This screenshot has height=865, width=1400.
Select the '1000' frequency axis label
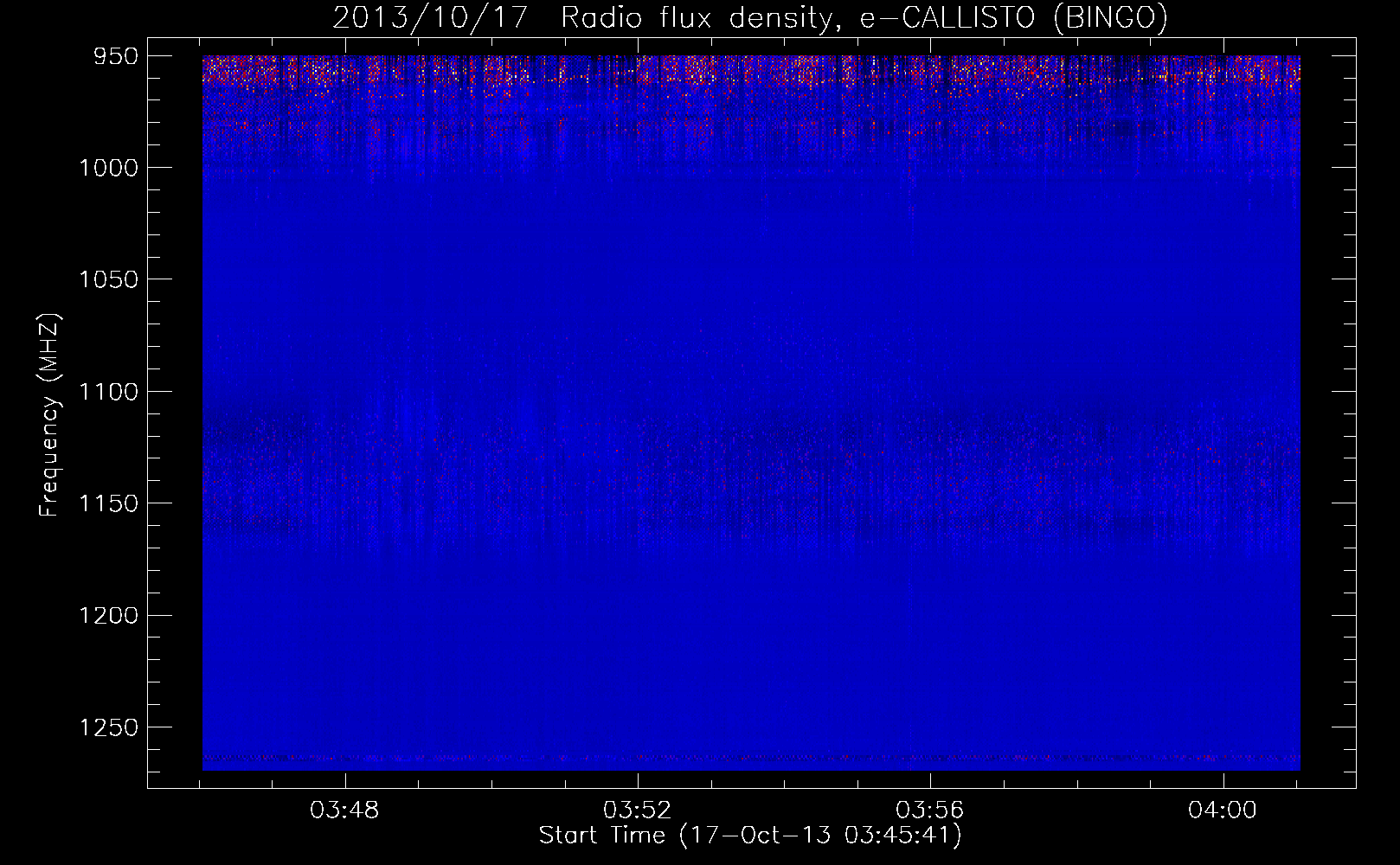coord(109,168)
